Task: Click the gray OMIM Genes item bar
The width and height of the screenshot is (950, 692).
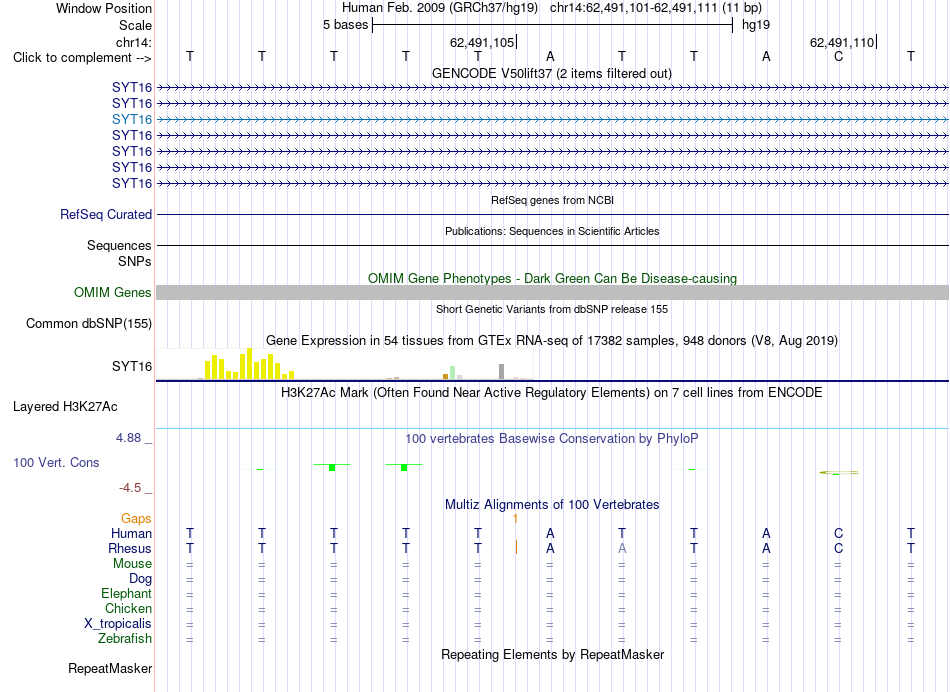Action: click(552, 293)
